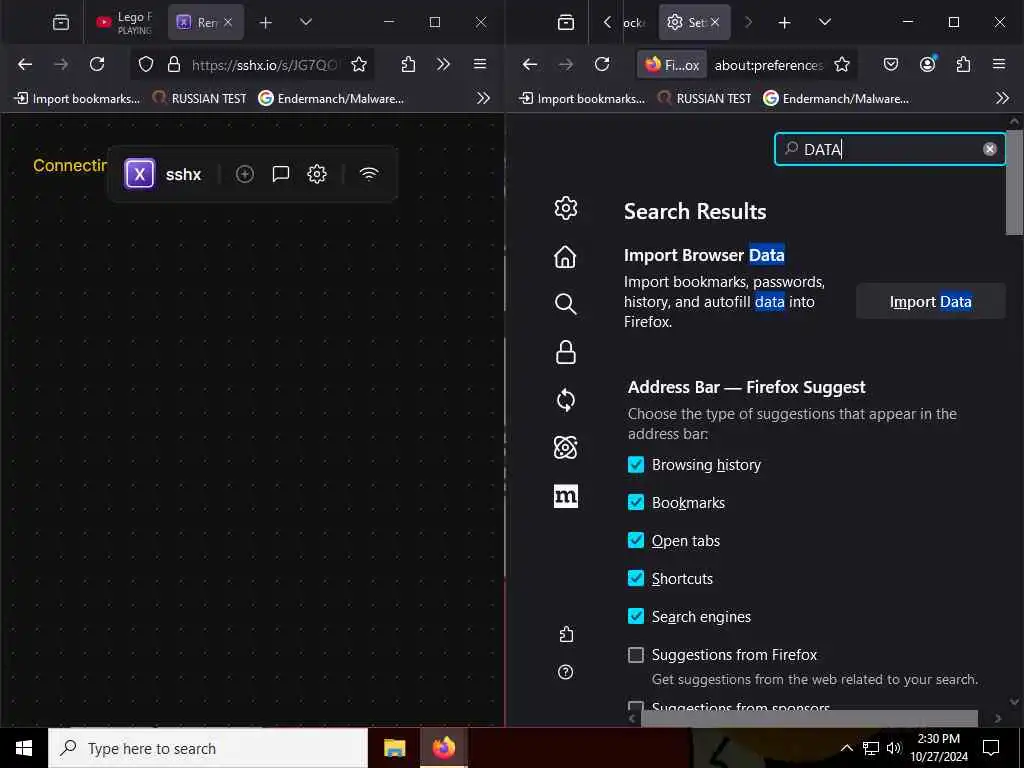This screenshot has height=768, width=1024.
Task: Open extensions icon in left window toolbar
Action: tap(408, 64)
